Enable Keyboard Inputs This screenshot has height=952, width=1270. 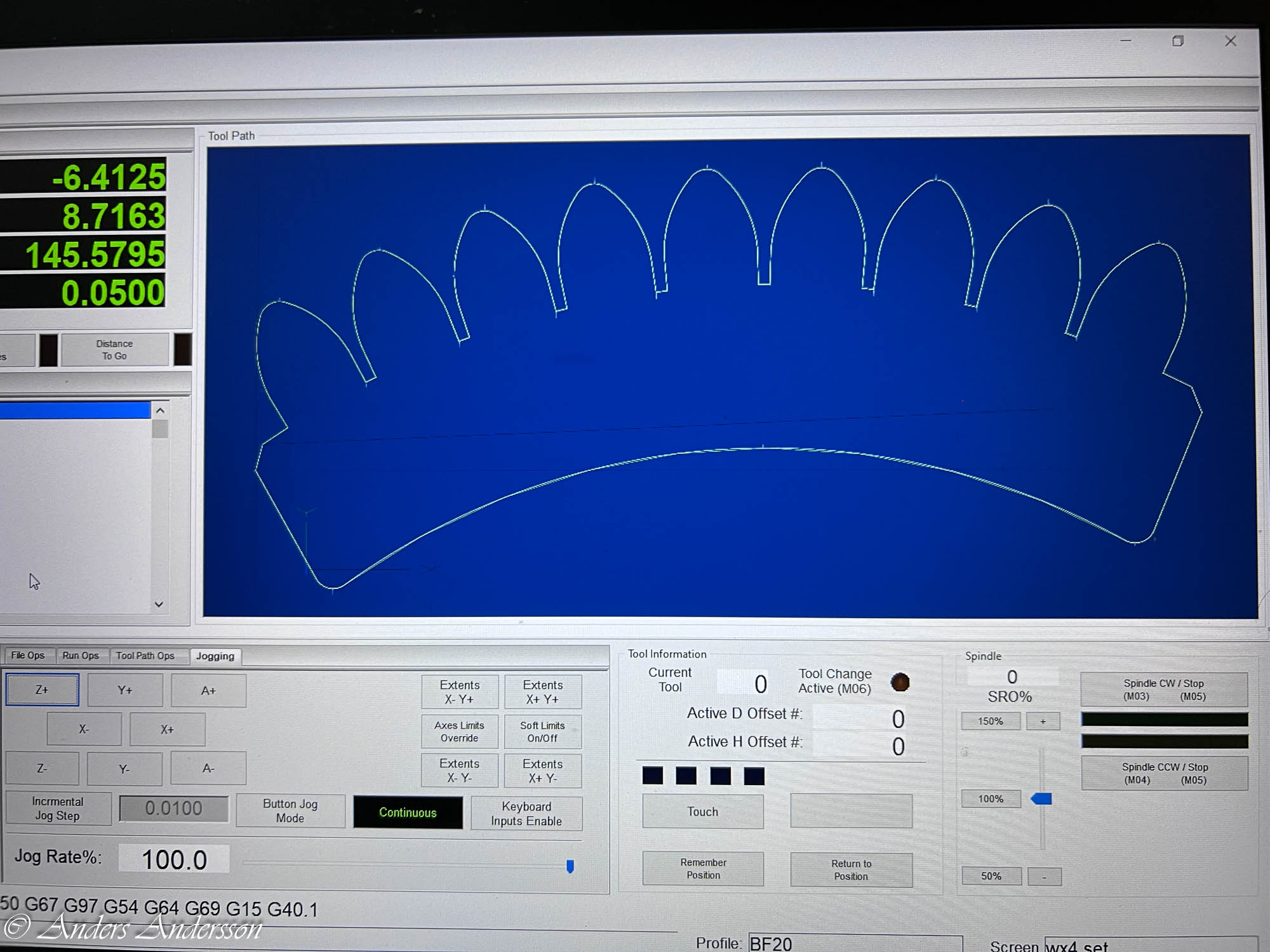click(x=526, y=814)
